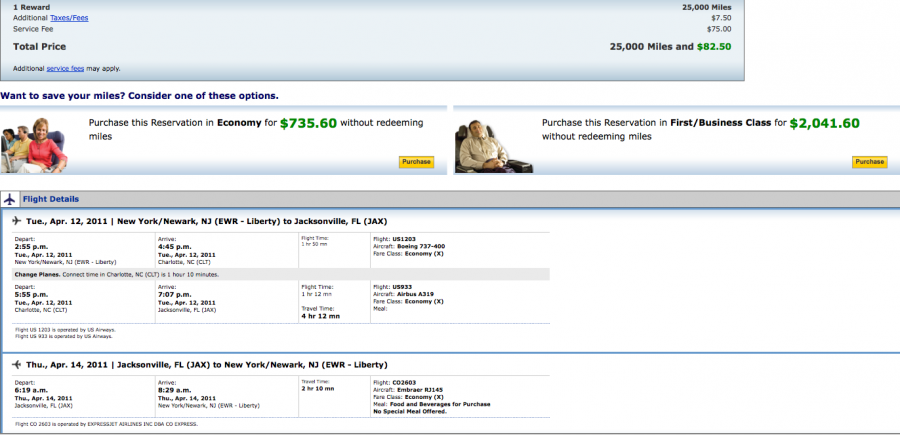Click the Flight Details airplane icon
Image resolution: width=900 pixels, height=435 pixels.
(9, 199)
